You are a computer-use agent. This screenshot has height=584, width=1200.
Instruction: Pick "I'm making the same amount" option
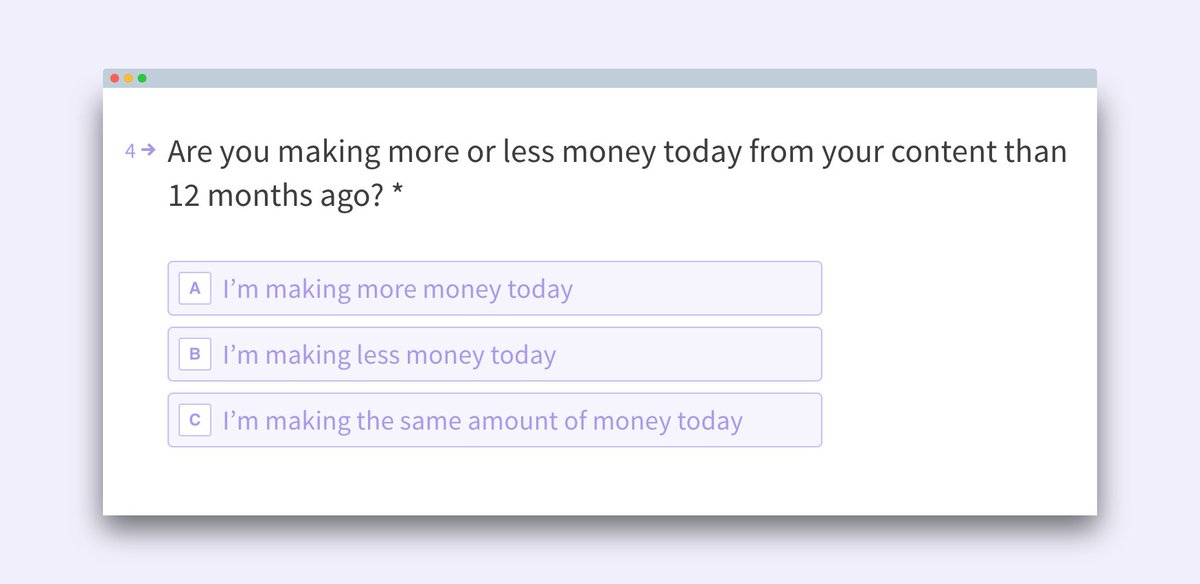click(x=494, y=420)
